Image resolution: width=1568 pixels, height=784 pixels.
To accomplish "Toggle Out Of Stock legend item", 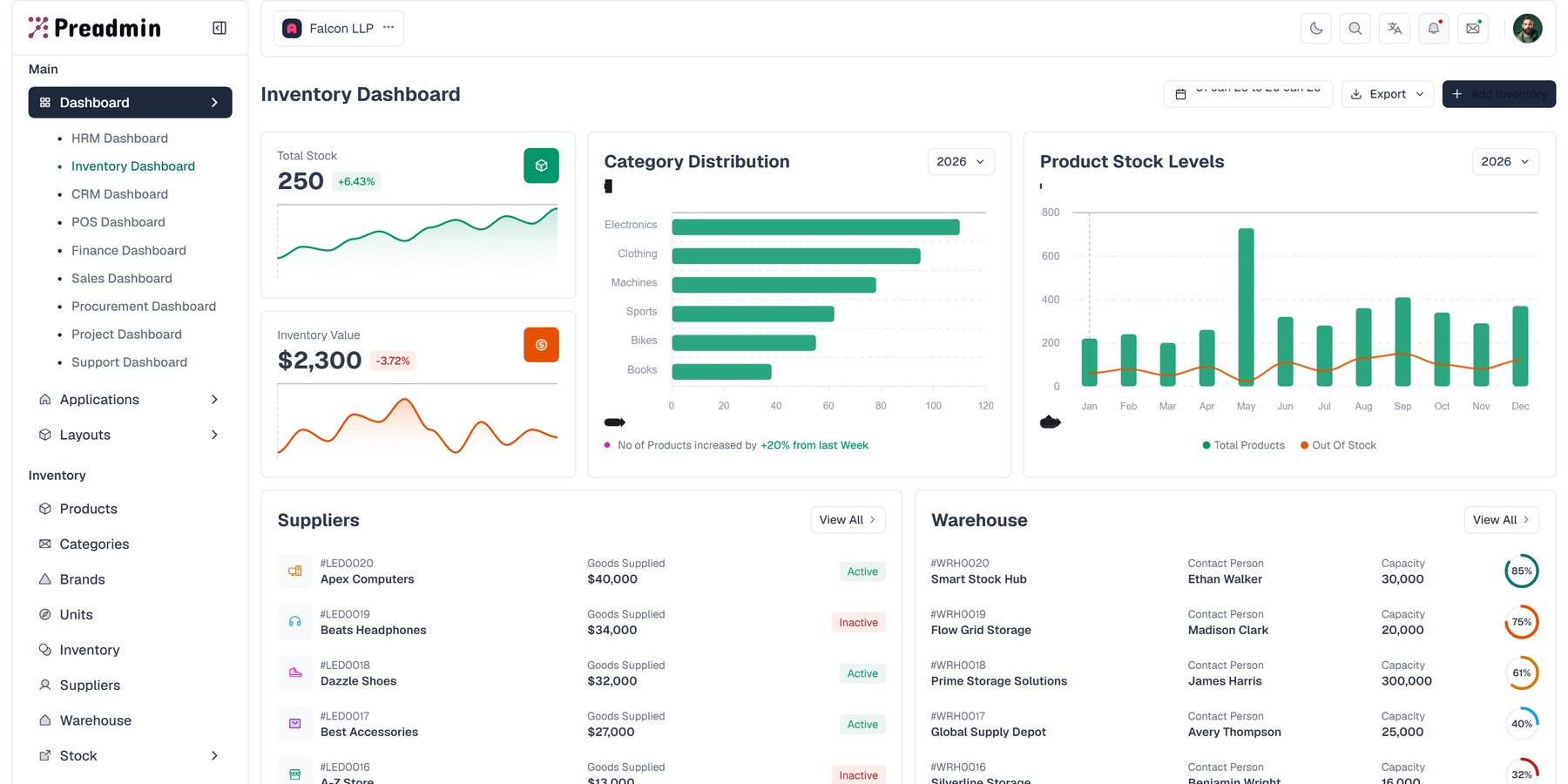I will [1338, 445].
